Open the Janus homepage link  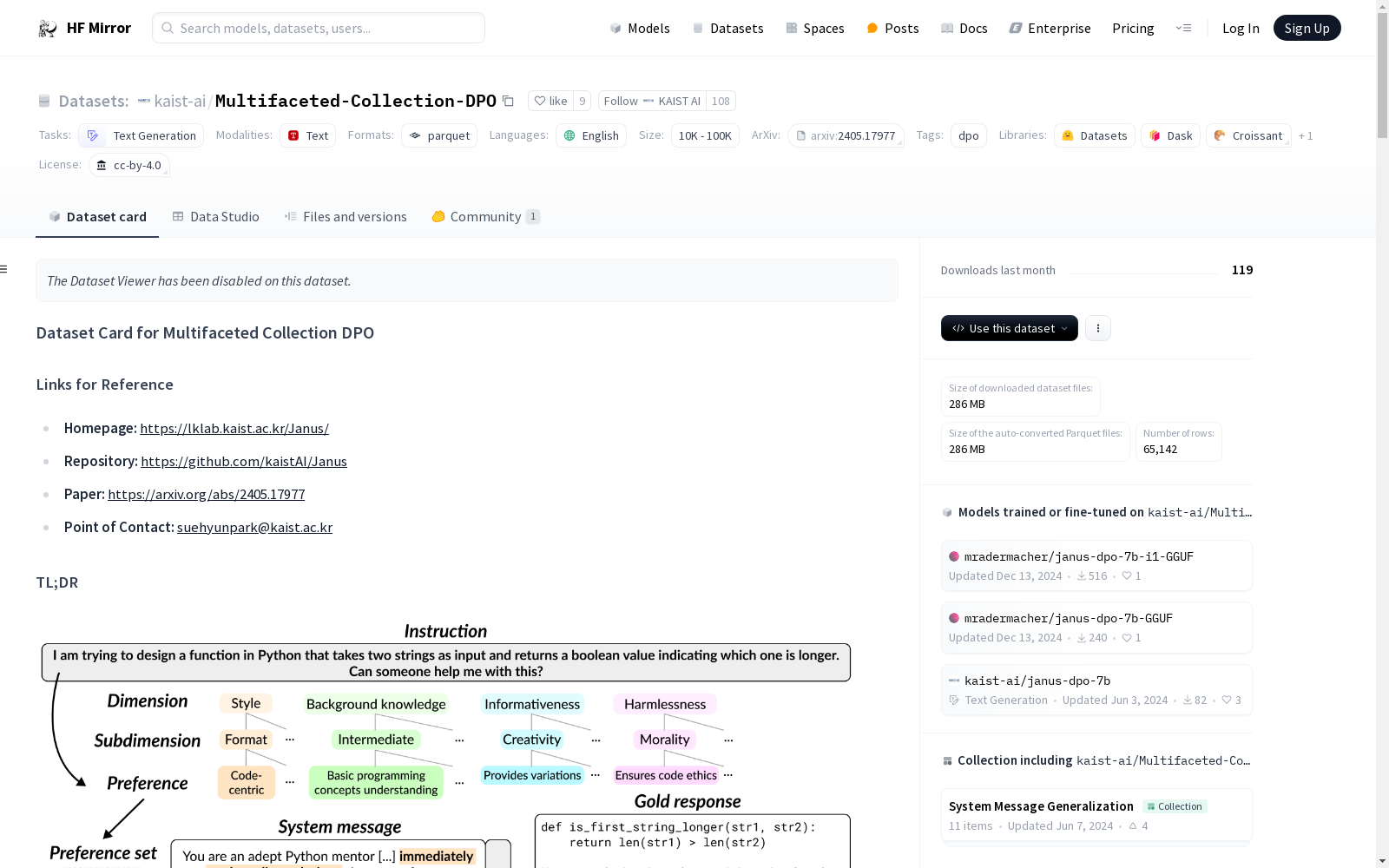click(234, 429)
